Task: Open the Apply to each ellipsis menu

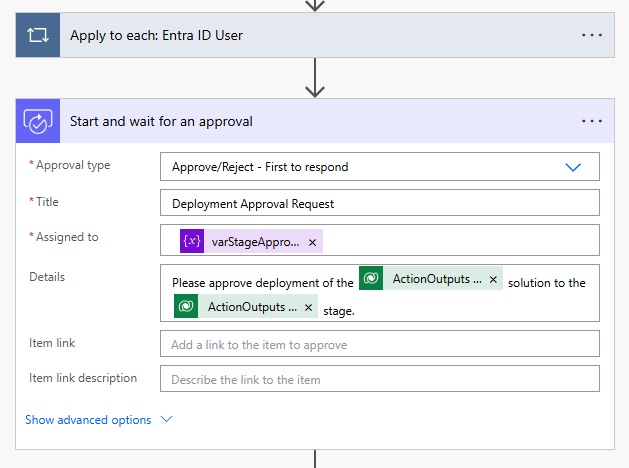Action: tap(592, 35)
